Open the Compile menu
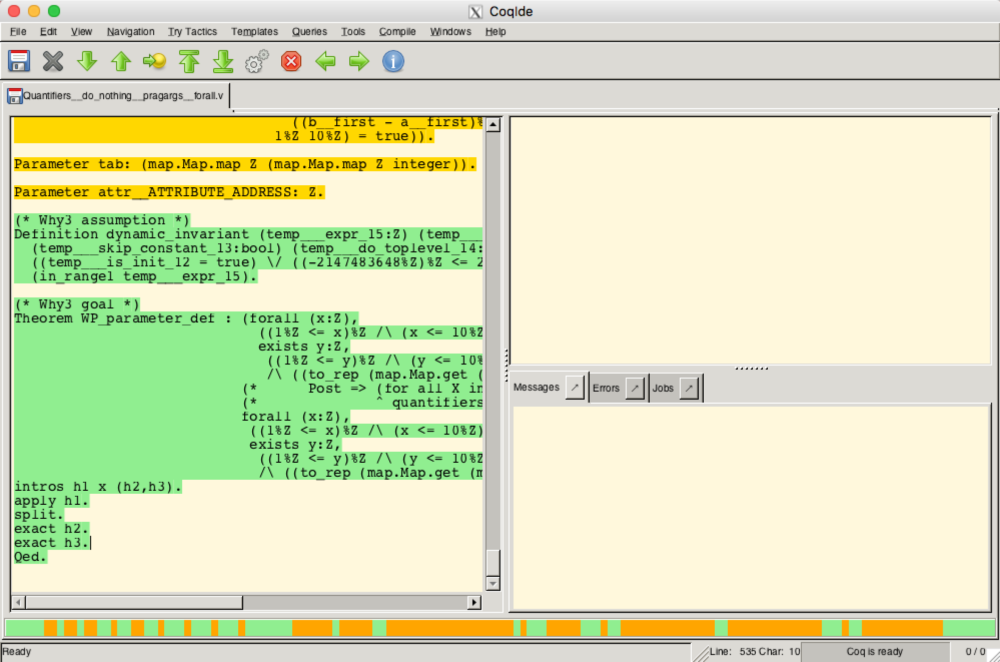This screenshot has width=1000, height=662. click(x=397, y=31)
